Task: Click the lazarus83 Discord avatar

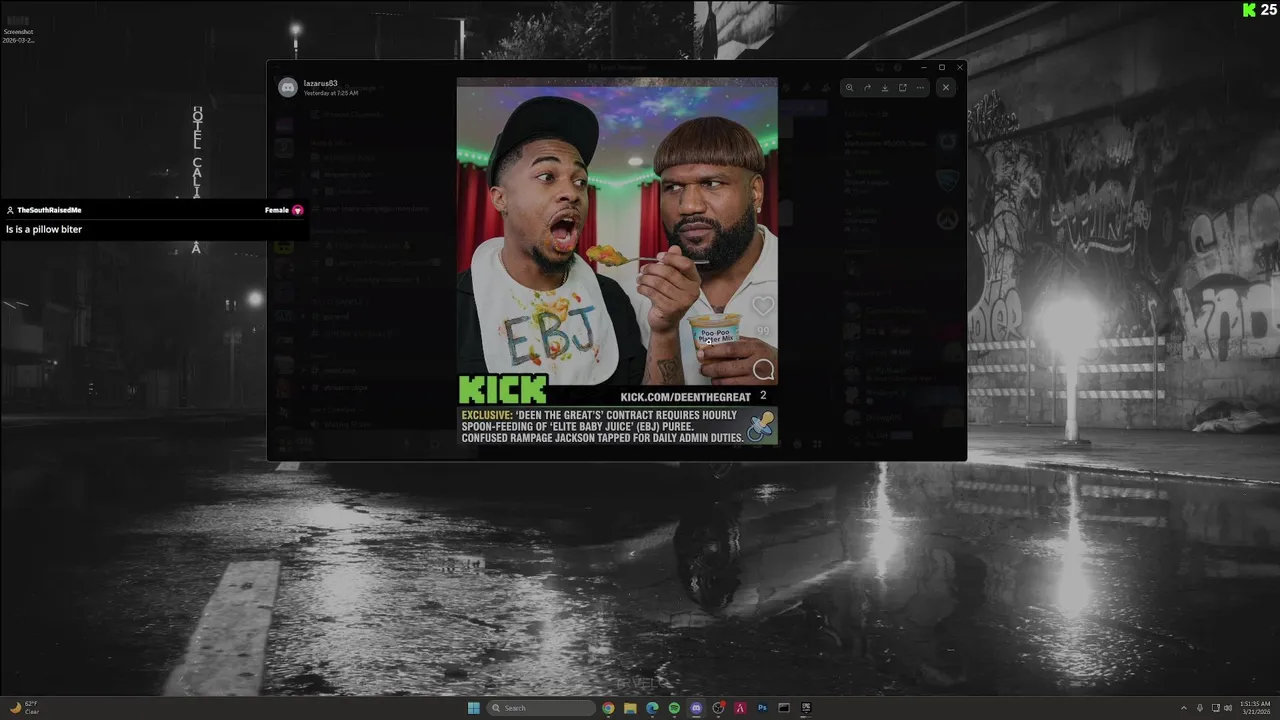Action: pyautogui.click(x=288, y=88)
